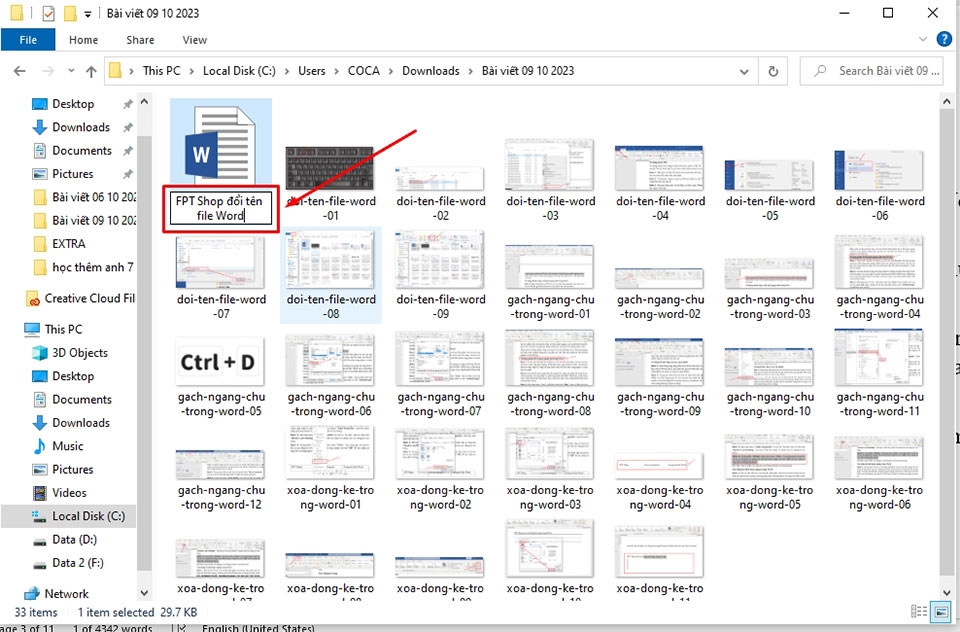Click the Refresh icon in the address bar
960x632 pixels.
point(773,71)
